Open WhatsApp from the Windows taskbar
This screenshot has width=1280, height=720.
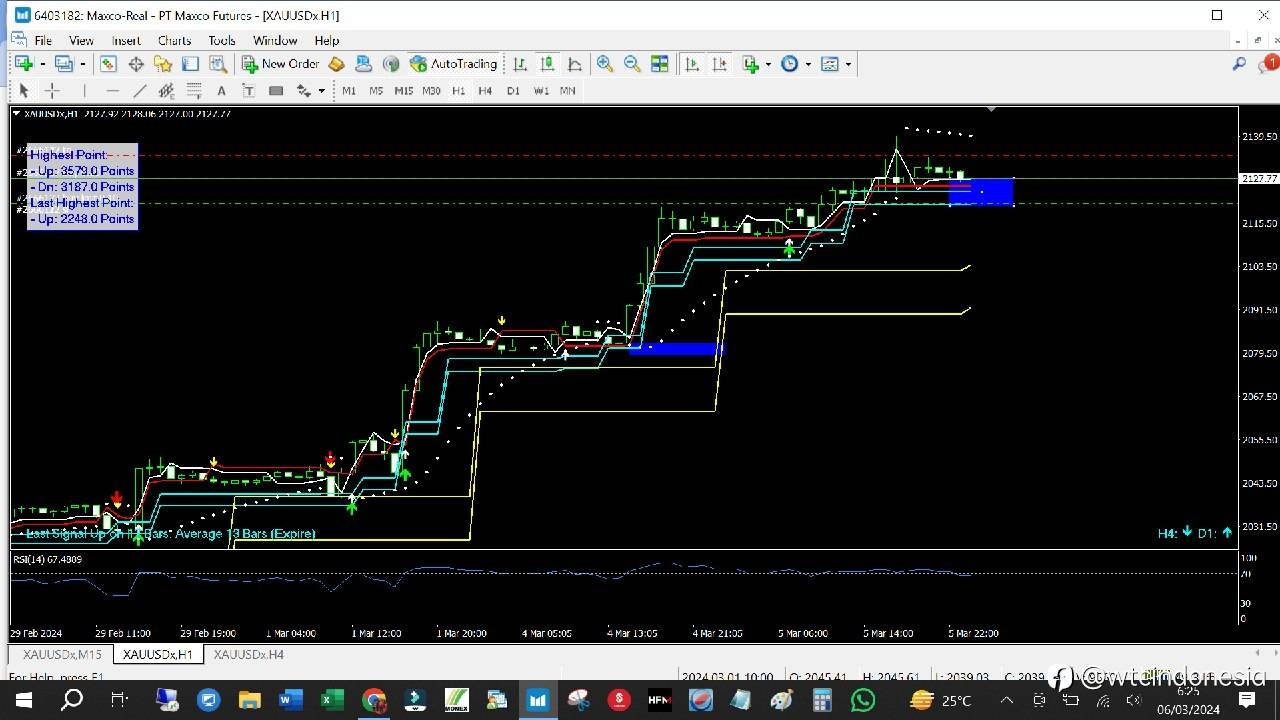[862, 700]
